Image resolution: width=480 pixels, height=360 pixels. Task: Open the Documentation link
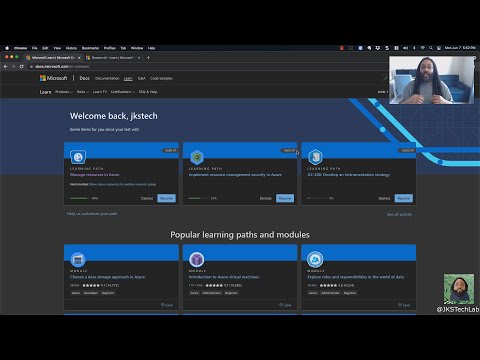tap(107, 78)
